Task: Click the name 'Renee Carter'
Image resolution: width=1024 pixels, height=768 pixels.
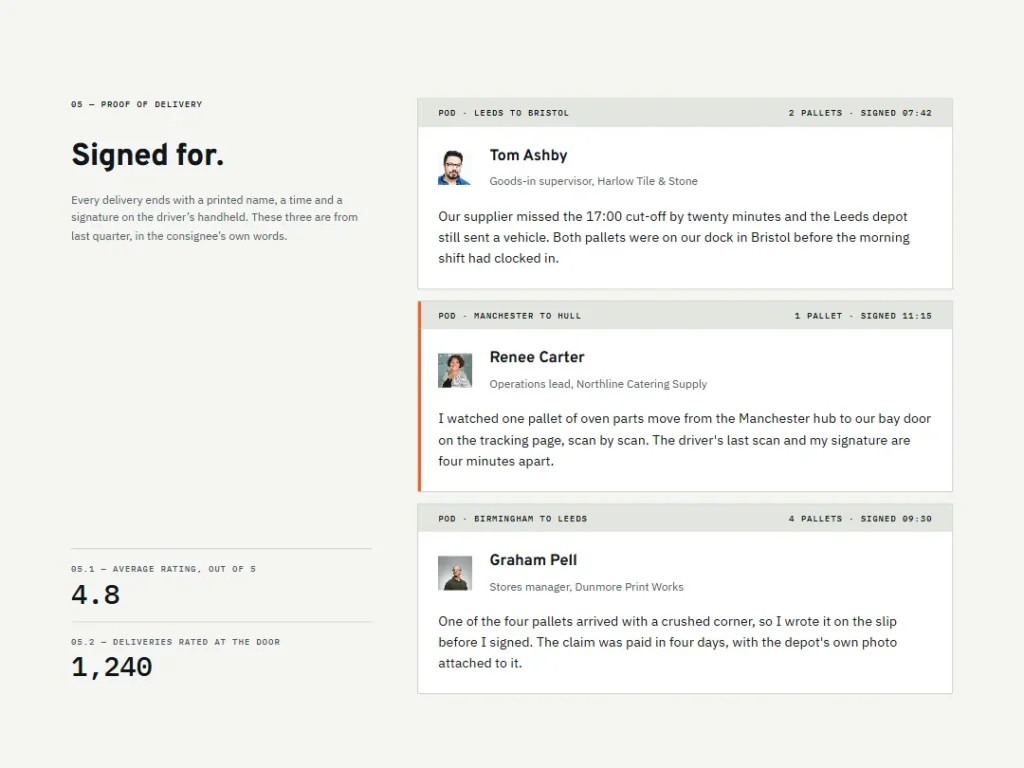Action: [x=537, y=357]
